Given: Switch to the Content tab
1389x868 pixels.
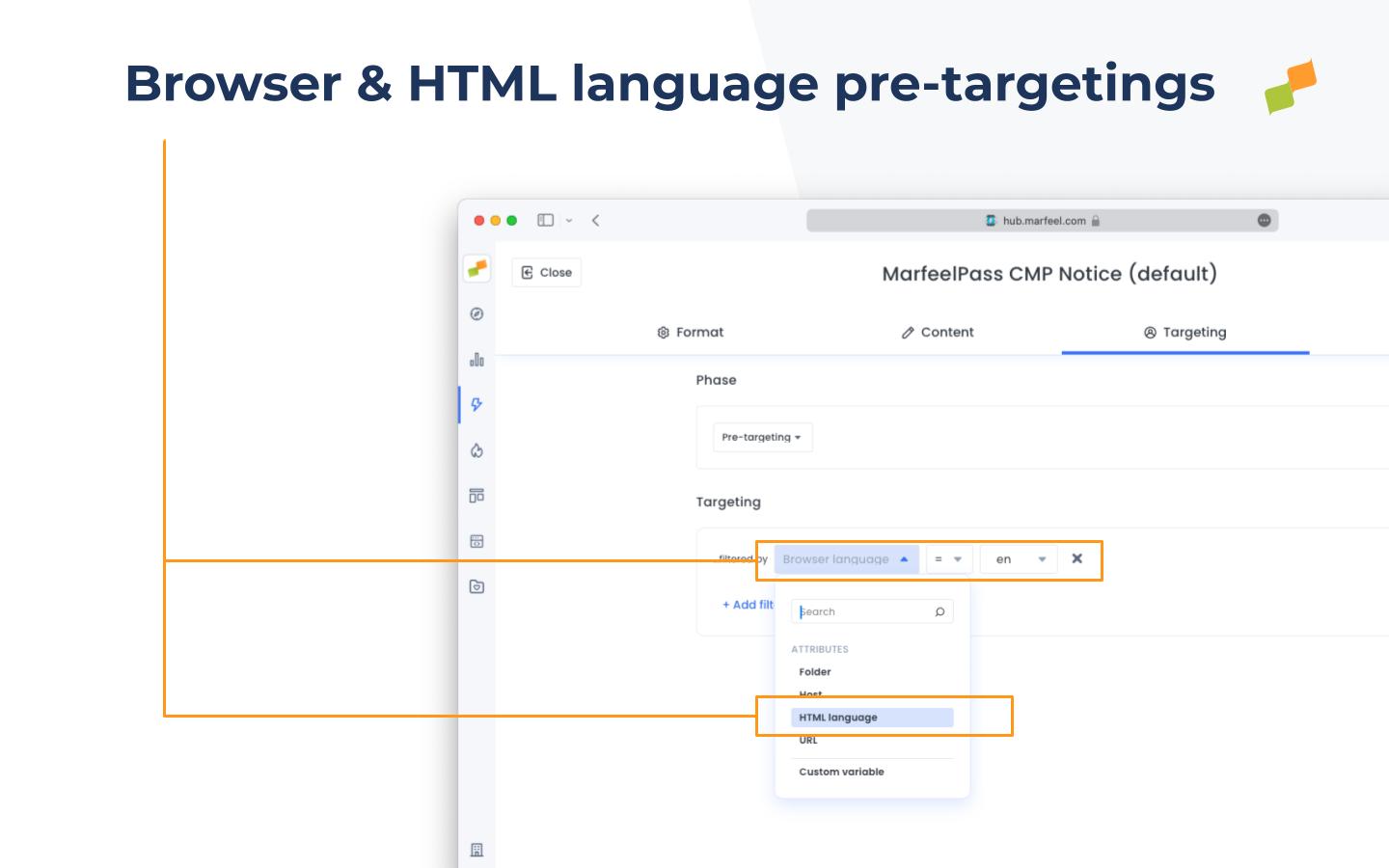Looking at the screenshot, I should (937, 332).
